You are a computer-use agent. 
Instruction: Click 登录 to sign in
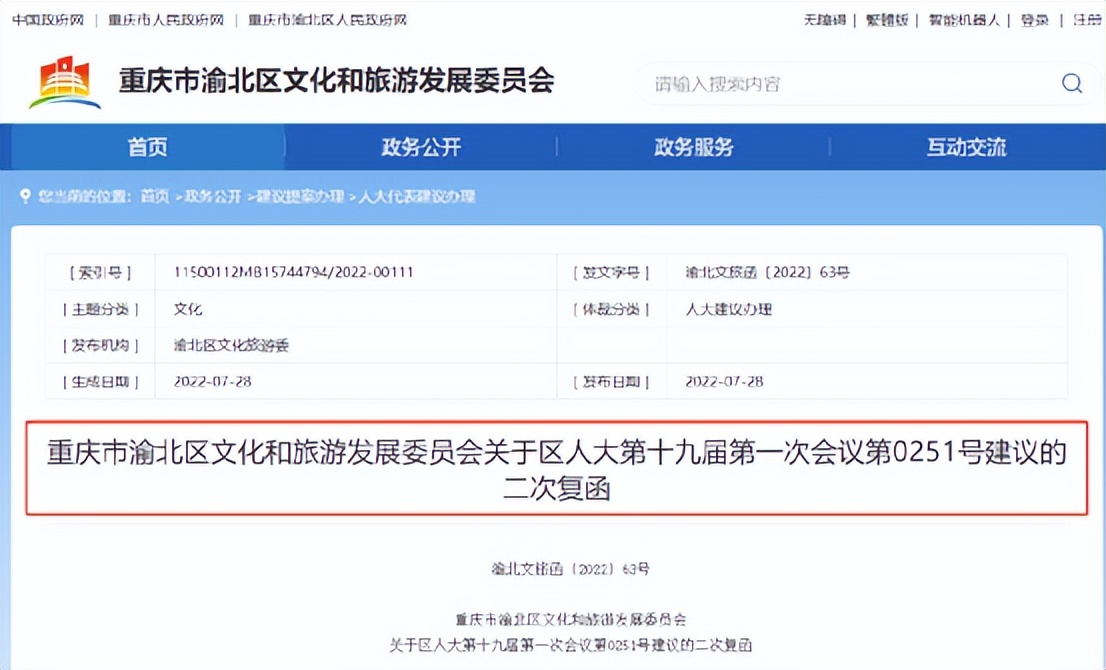1033,20
